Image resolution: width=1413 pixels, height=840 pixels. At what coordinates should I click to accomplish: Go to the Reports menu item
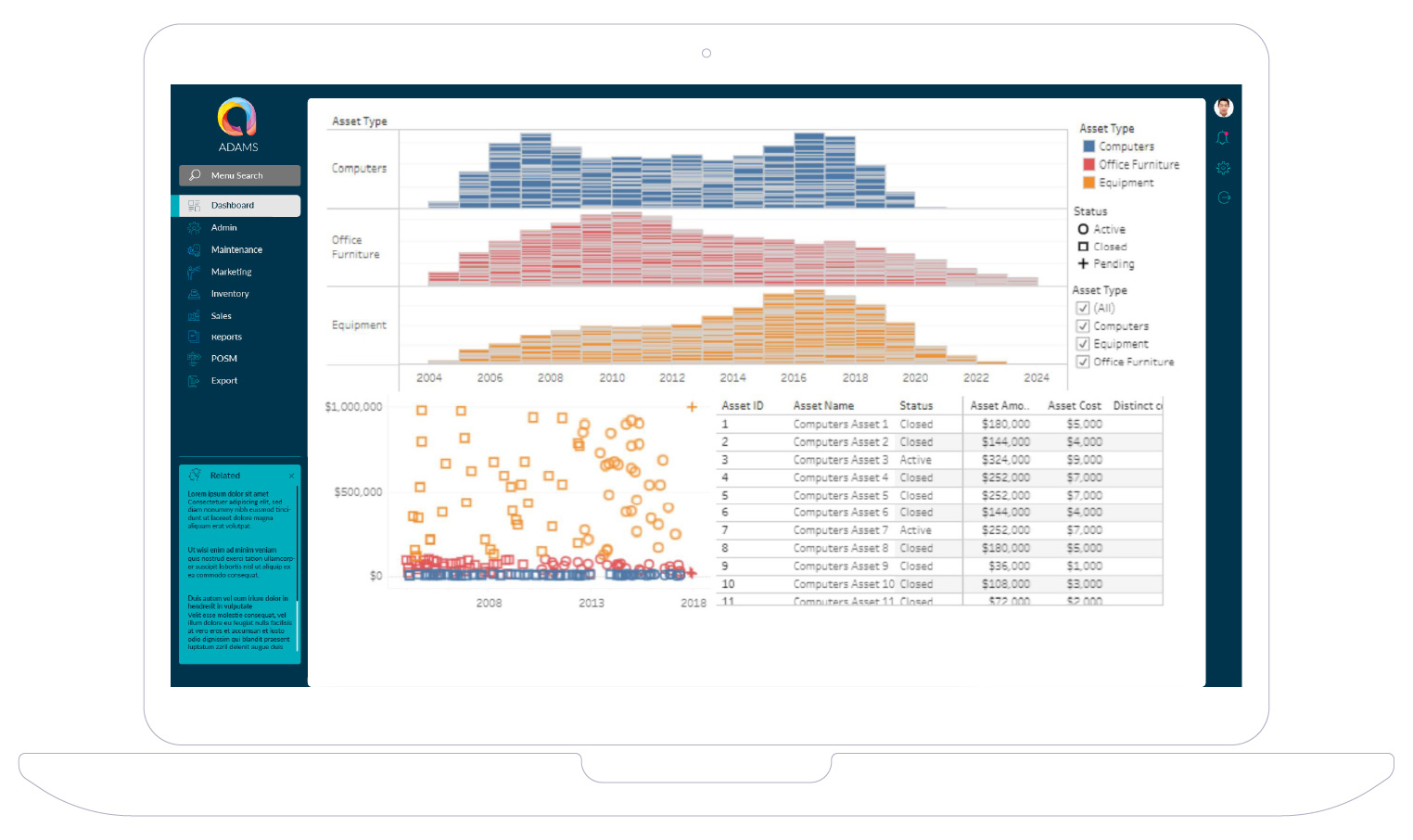(226, 337)
